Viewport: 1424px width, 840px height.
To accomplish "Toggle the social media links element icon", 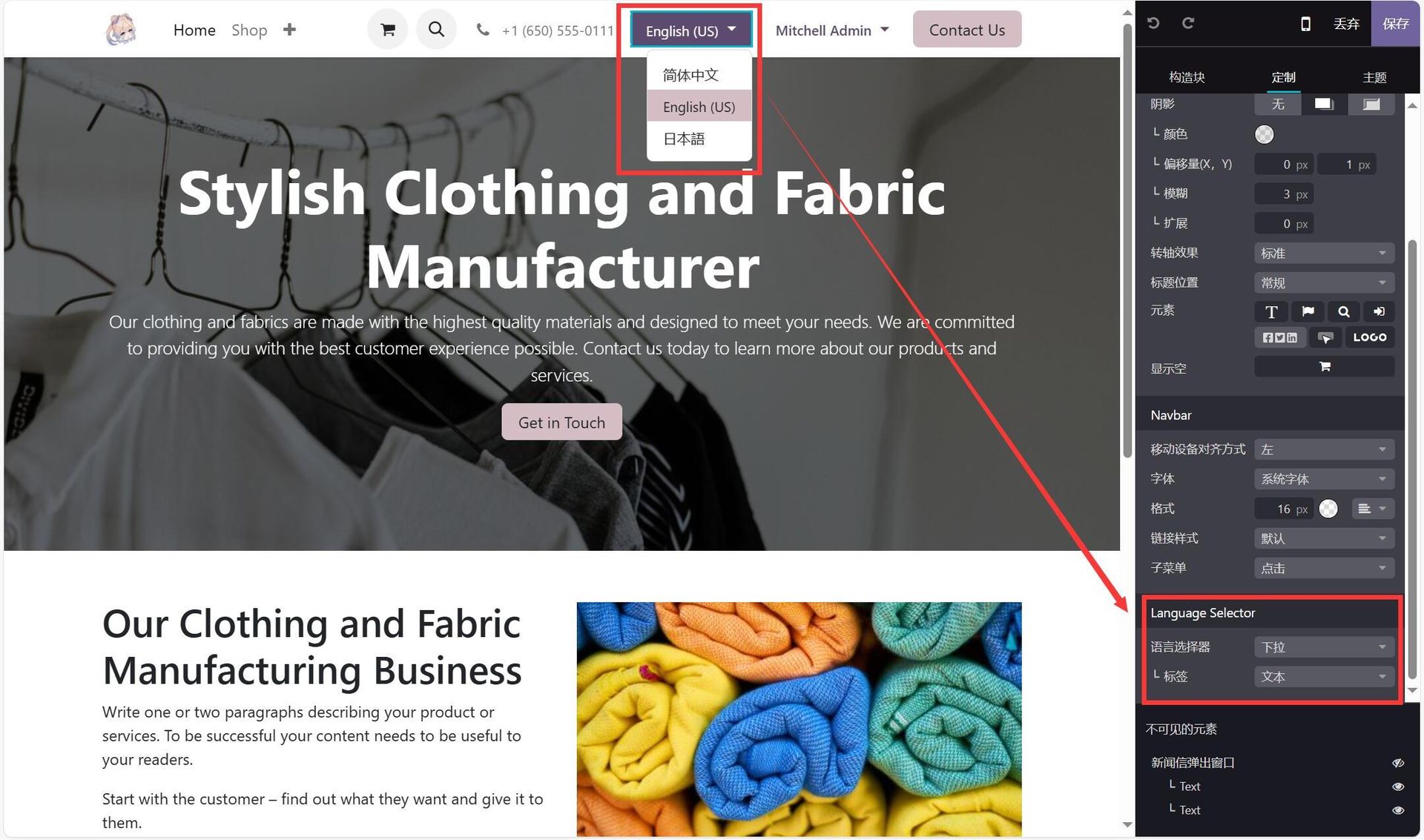I will click(x=1280, y=337).
